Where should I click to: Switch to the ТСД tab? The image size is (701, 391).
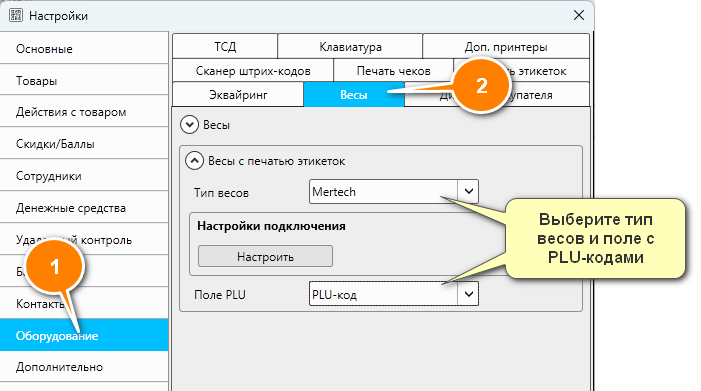pyautogui.click(x=225, y=46)
